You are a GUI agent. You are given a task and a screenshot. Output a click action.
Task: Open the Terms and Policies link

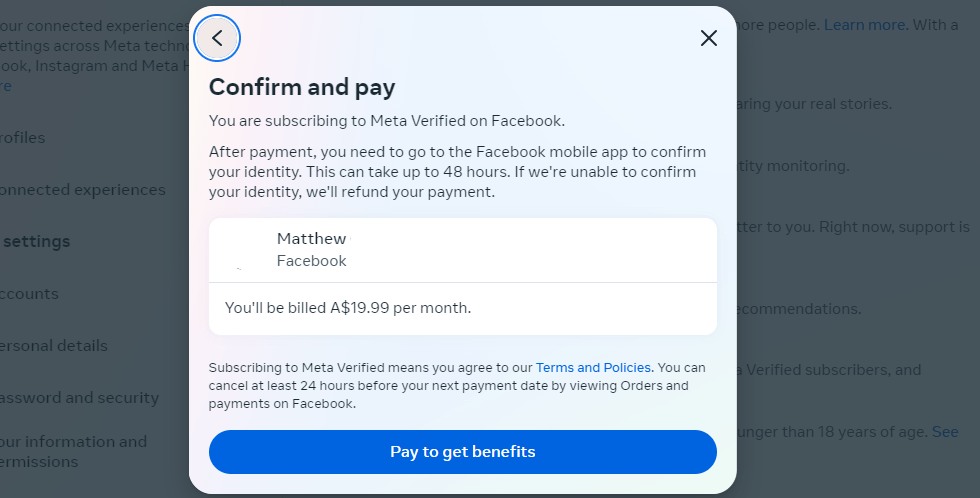coord(593,367)
